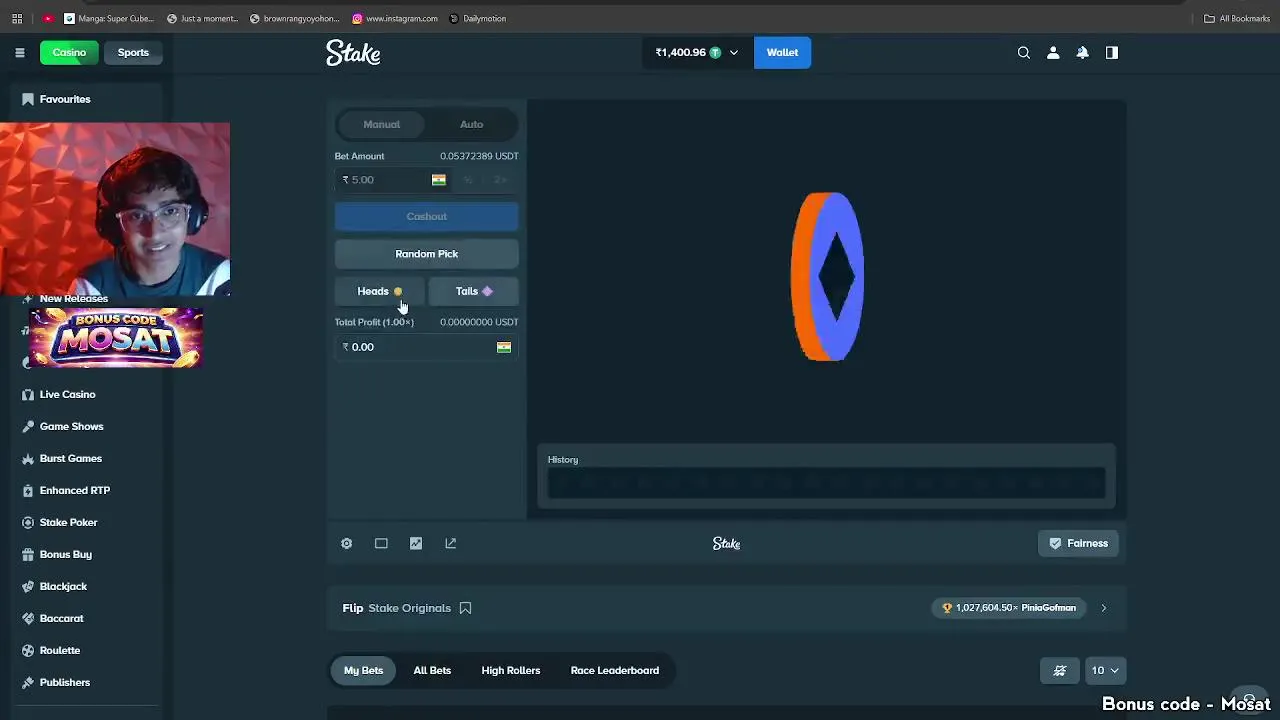Click the Cashout button
1280x720 pixels.
(x=426, y=216)
